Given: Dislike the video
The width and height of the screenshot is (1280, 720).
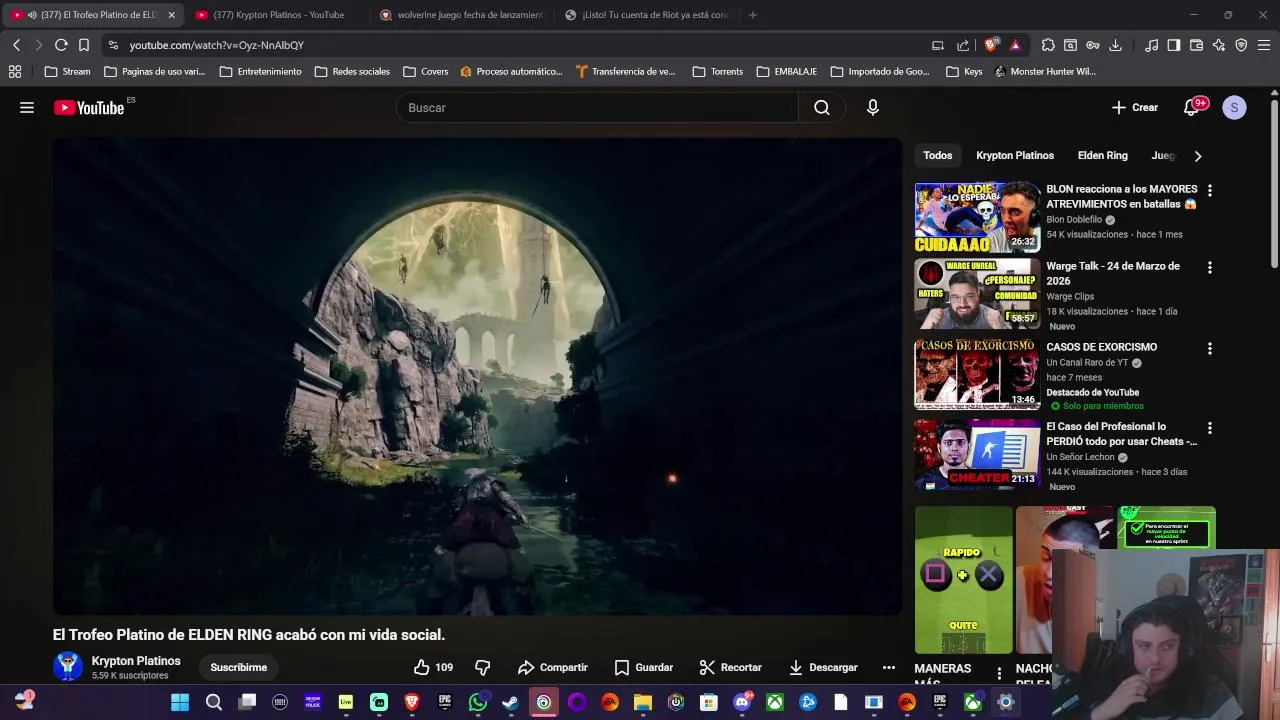Looking at the screenshot, I should click(482, 667).
